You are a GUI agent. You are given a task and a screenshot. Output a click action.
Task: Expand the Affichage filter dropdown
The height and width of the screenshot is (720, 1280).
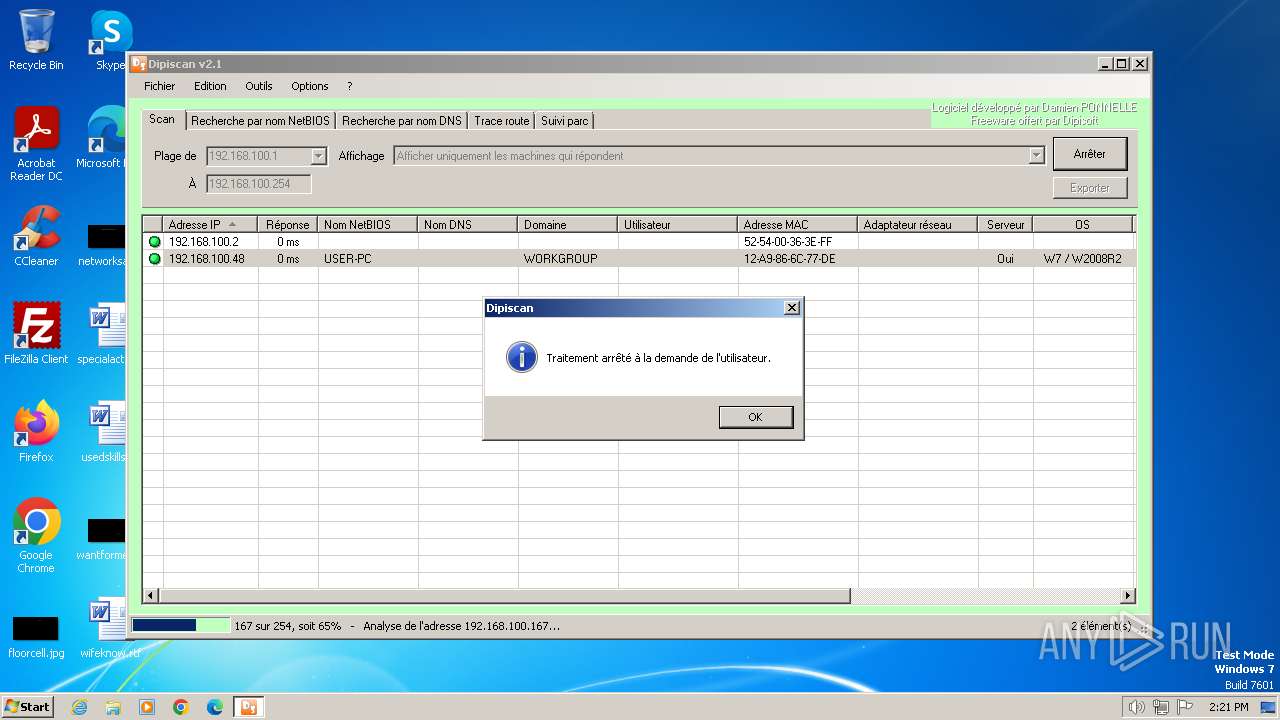(1037, 156)
